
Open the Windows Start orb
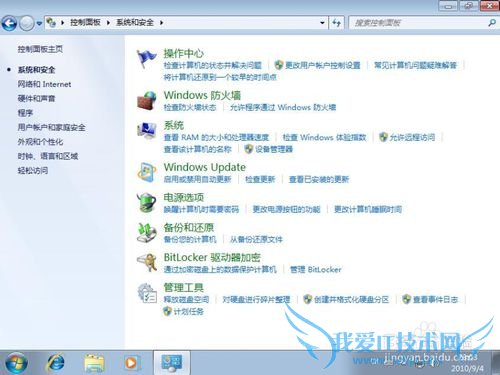point(16,363)
